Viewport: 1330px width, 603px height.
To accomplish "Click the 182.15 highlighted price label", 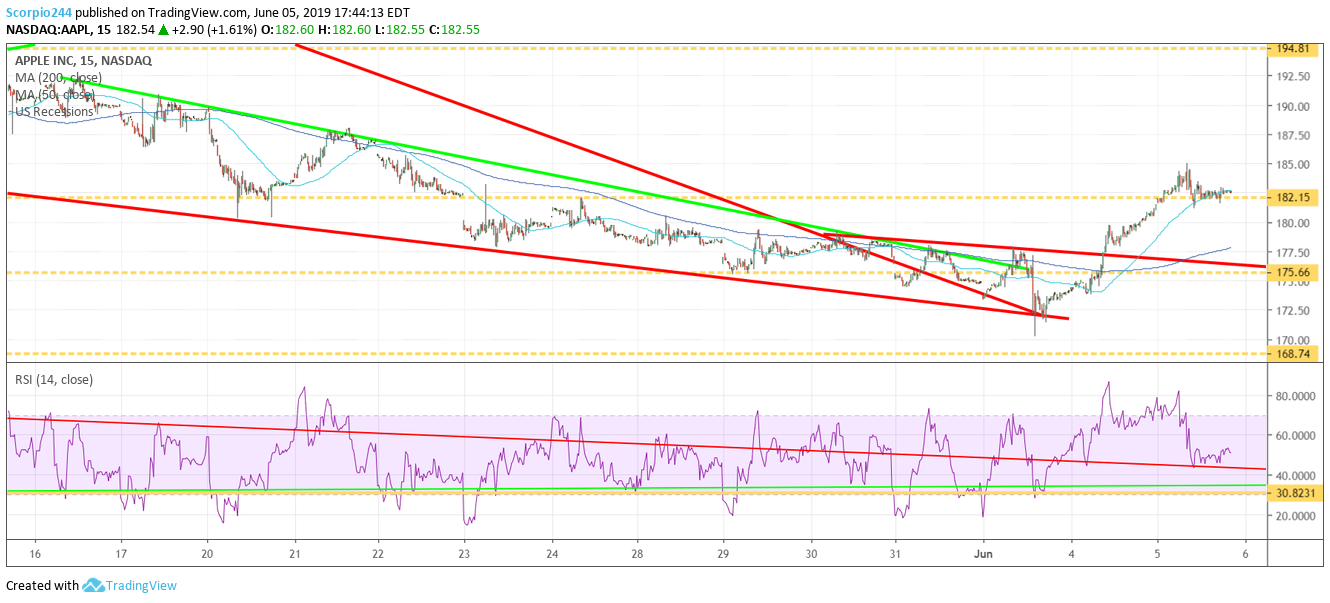I will (1295, 198).
